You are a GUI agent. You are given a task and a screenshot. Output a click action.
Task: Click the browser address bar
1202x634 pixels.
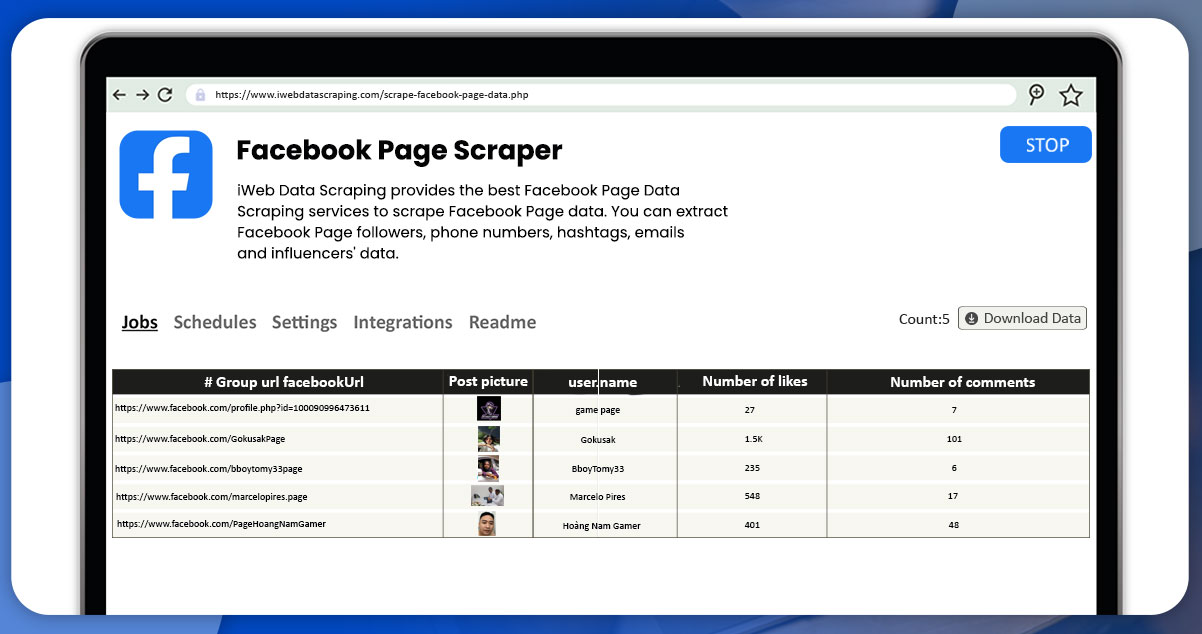[x=600, y=94]
